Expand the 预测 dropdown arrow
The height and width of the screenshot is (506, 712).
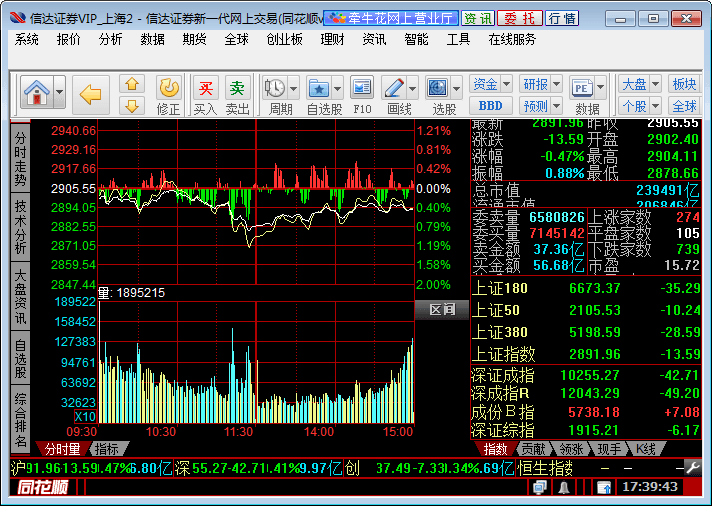point(556,106)
